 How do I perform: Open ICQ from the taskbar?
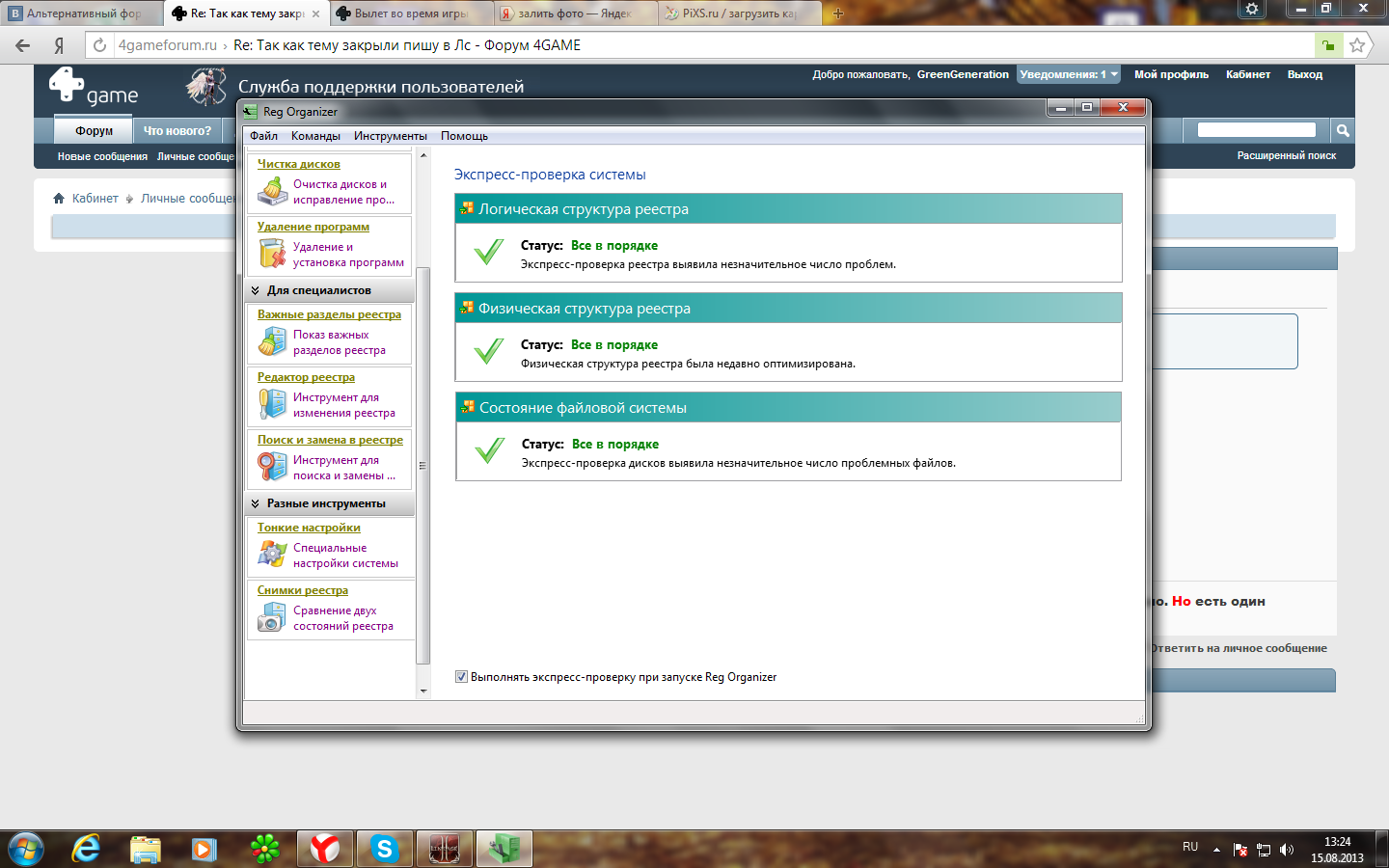pos(264,849)
